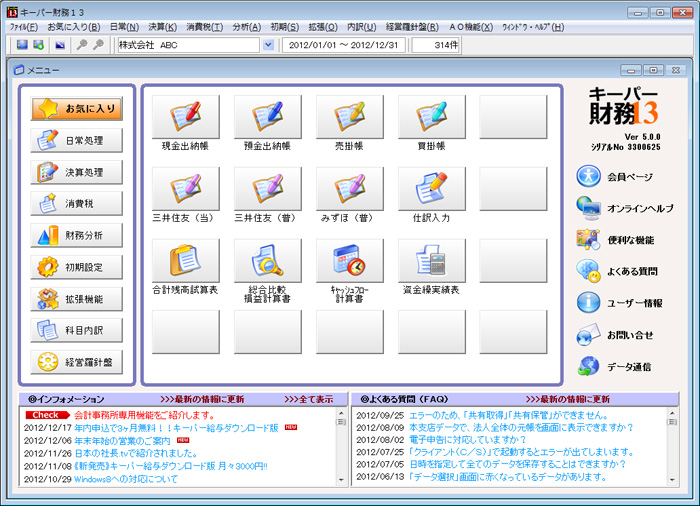This screenshot has height=506, width=700.
Task: Click the FAQ panel scroll down arrow
Action: 672,480
